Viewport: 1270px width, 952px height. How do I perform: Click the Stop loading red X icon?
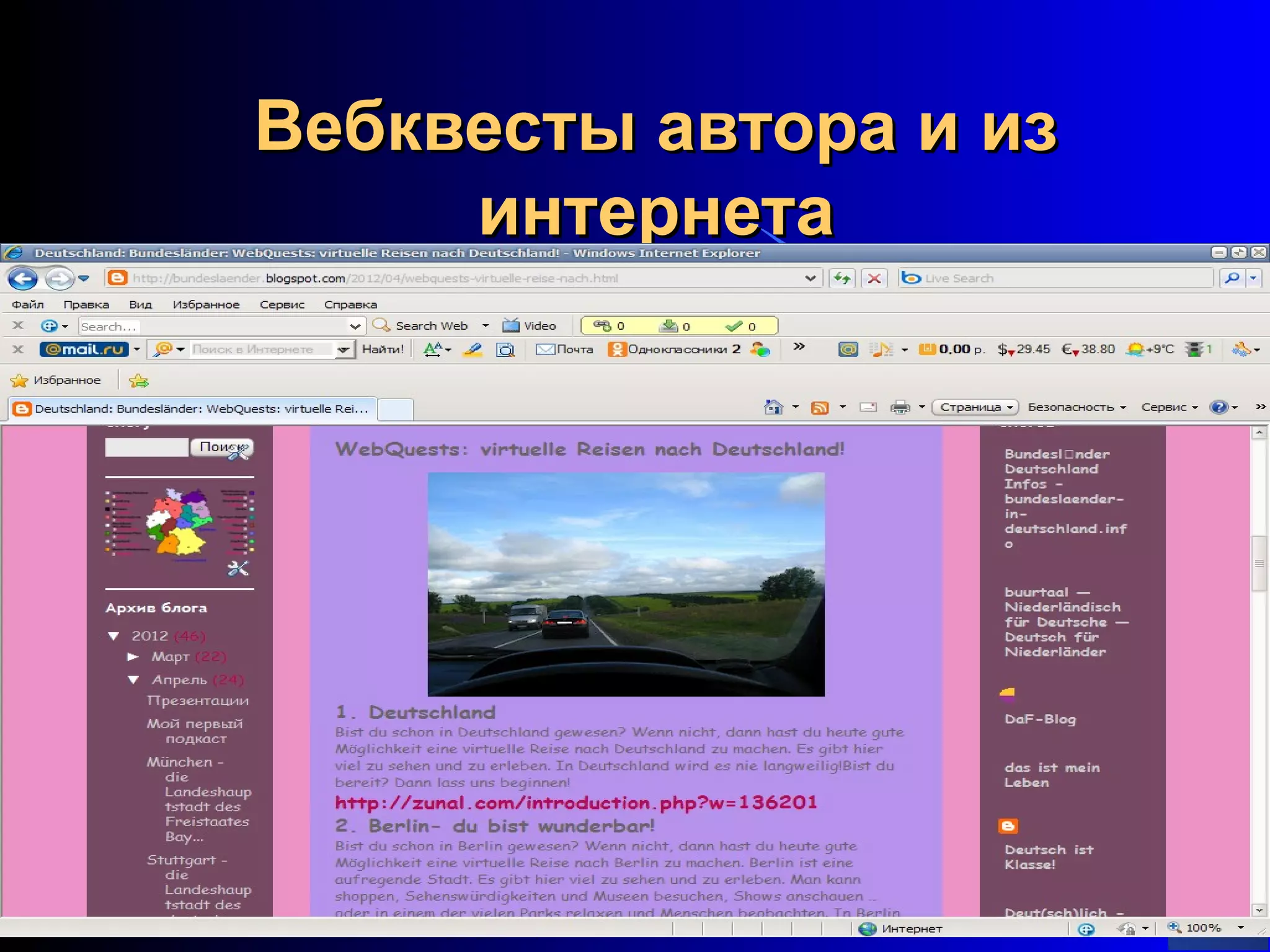tap(874, 278)
